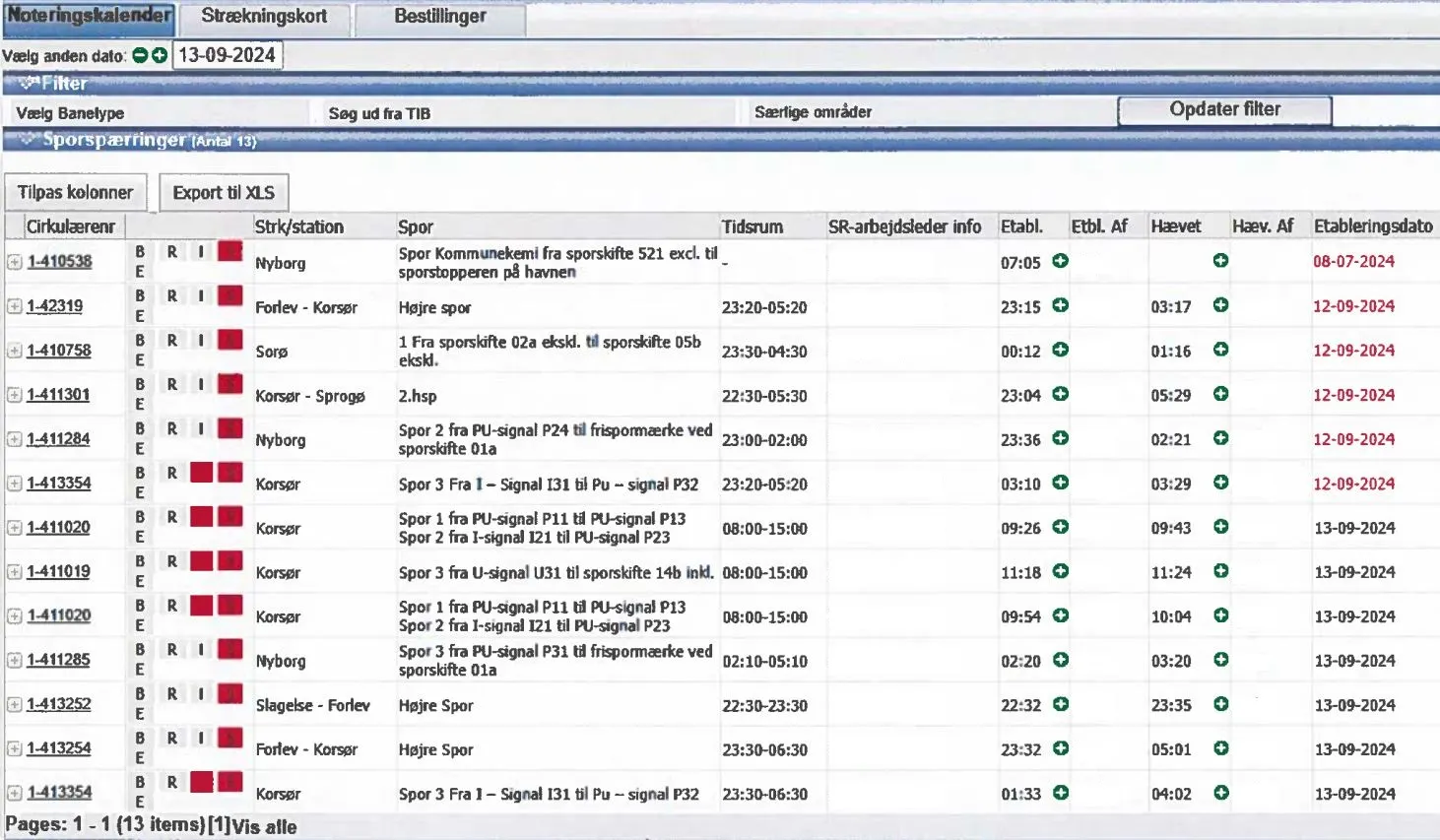Click green plus beside Etabl. time 02:20
Image resolution: width=1440 pixels, height=840 pixels.
coord(1060,660)
